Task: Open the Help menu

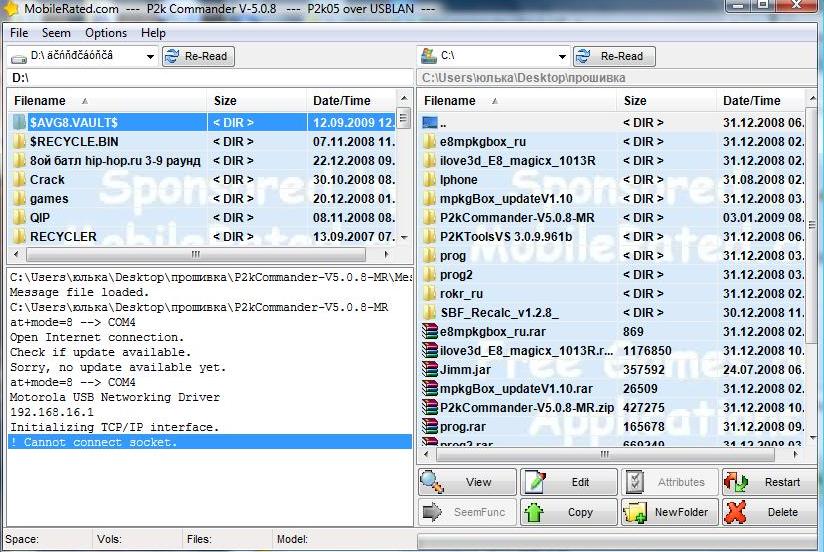Action: (153, 33)
